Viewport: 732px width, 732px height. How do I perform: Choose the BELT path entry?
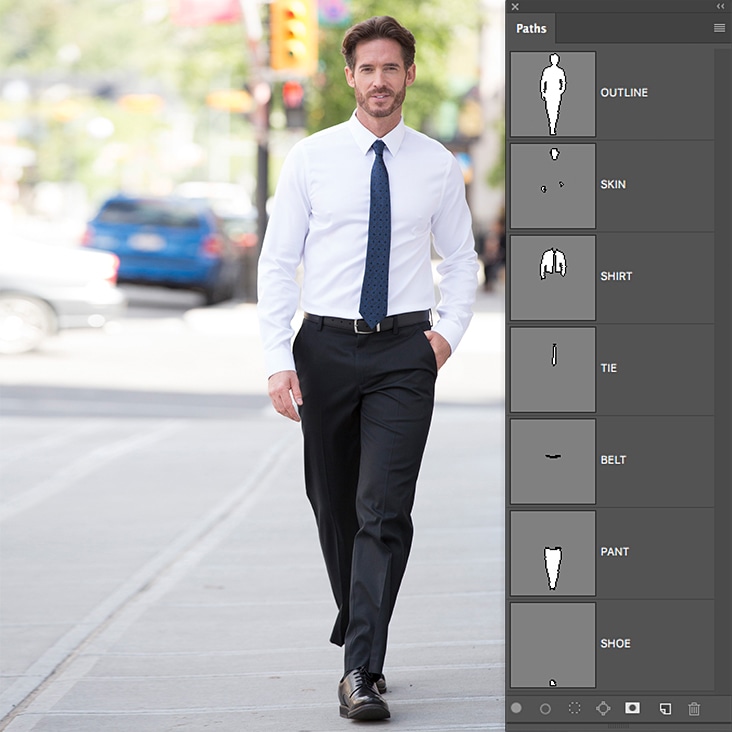point(612,460)
